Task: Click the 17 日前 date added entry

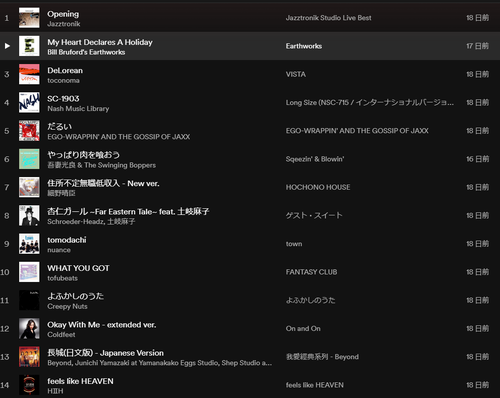Action: (x=477, y=46)
